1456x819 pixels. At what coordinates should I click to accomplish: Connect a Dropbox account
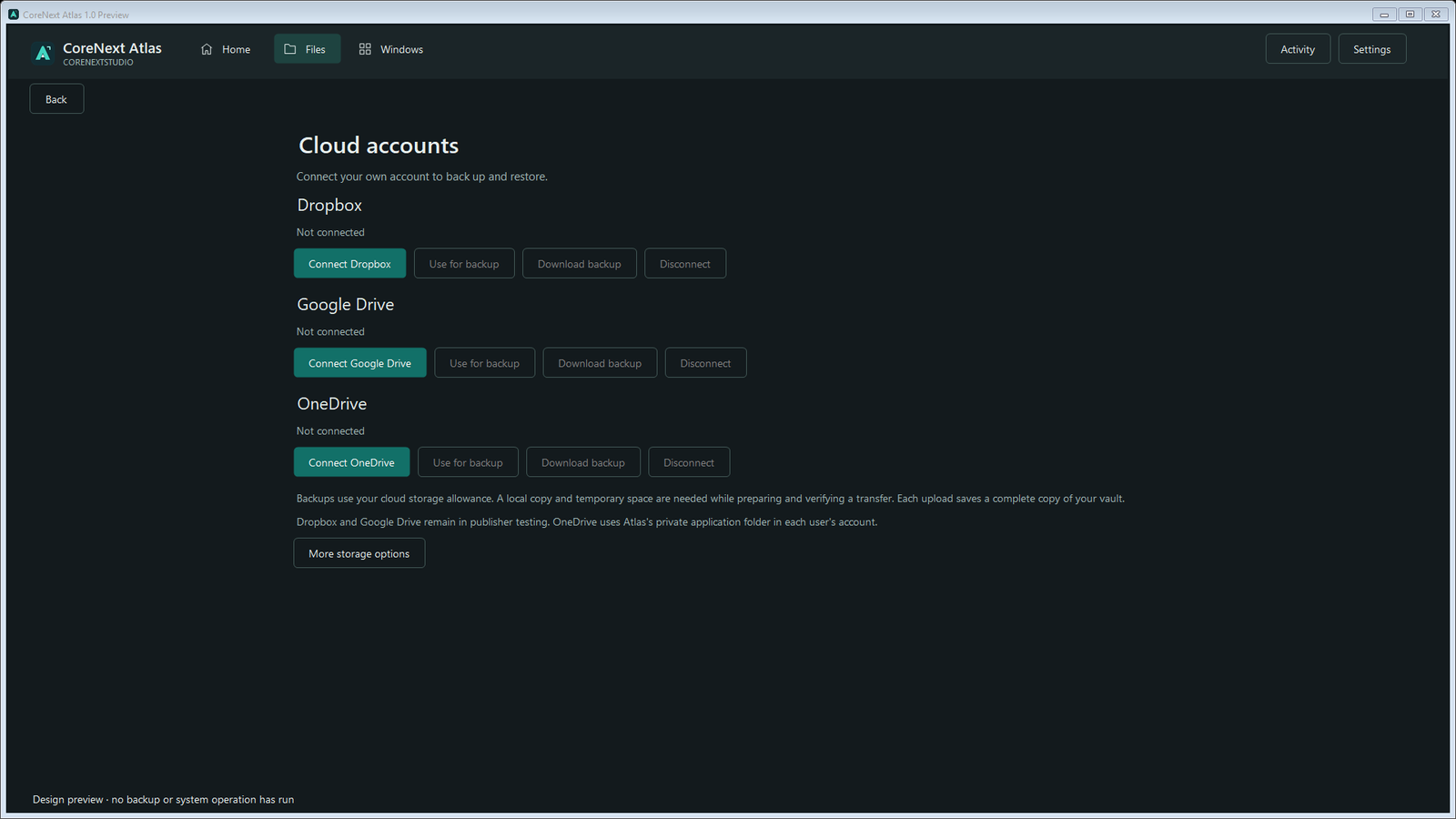[349, 264]
